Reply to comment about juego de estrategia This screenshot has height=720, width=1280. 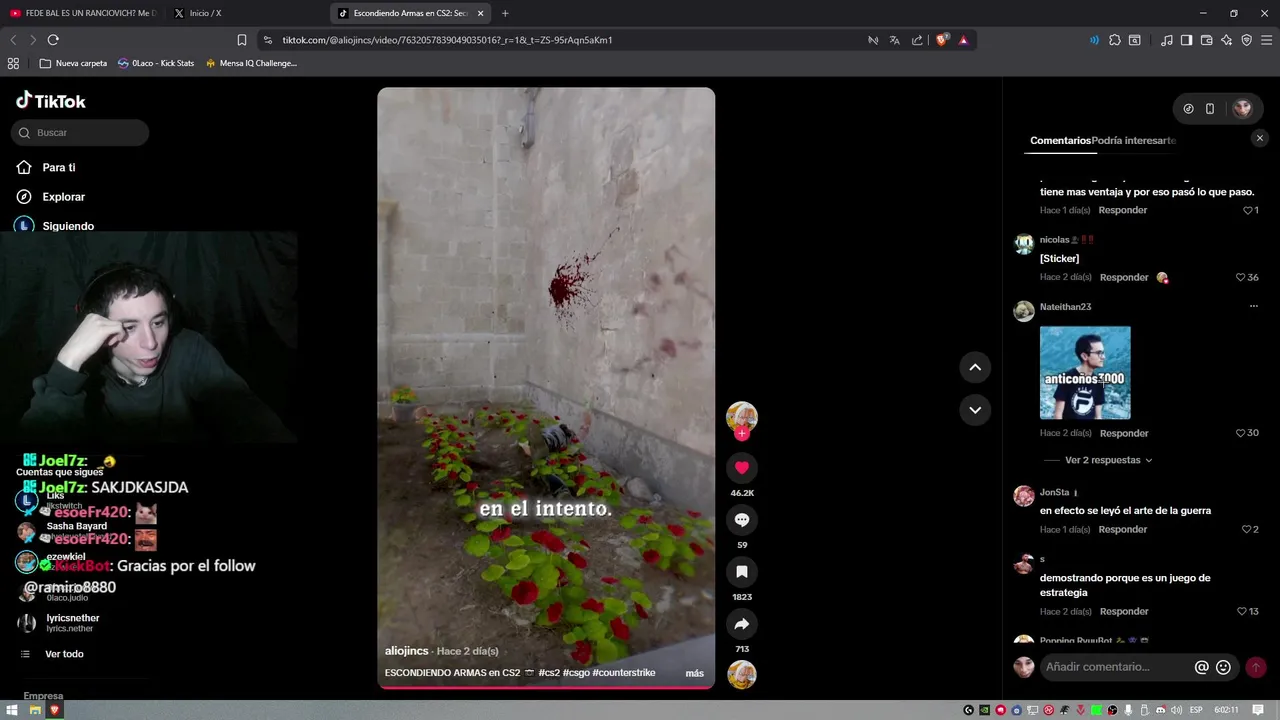[1124, 611]
